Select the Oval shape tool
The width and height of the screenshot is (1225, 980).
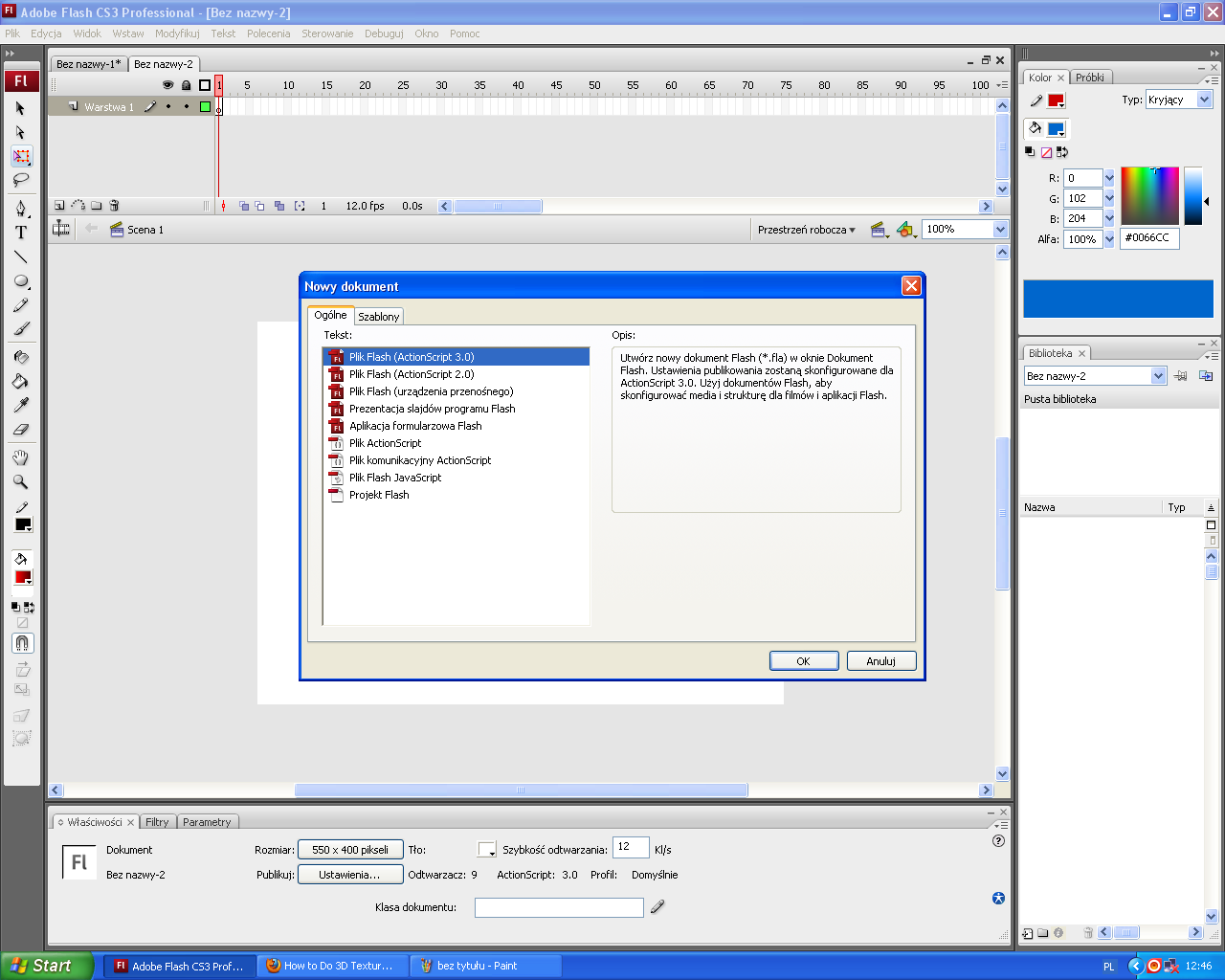pos(21,281)
